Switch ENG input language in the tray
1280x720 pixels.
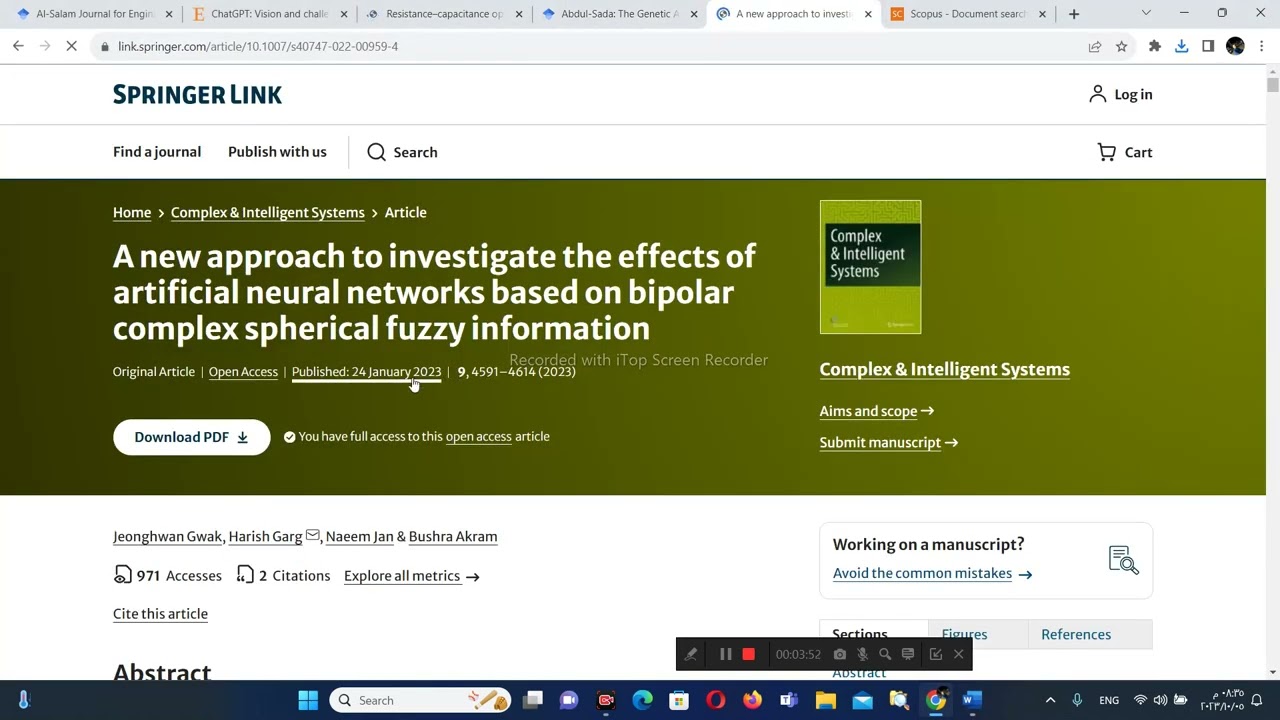(x=1109, y=700)
